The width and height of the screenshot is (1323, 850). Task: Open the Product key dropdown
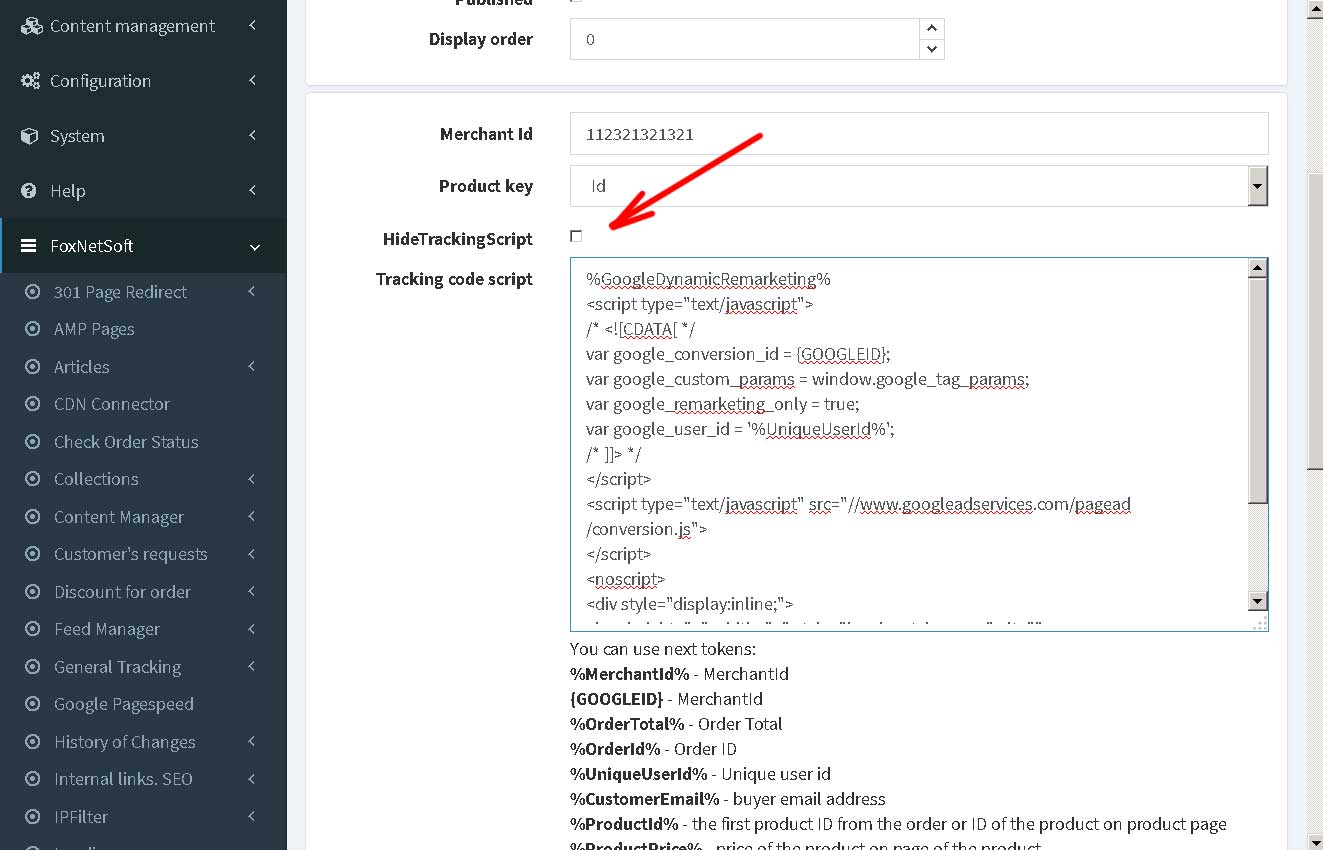pyautogui.click(x=1258, y=186)
